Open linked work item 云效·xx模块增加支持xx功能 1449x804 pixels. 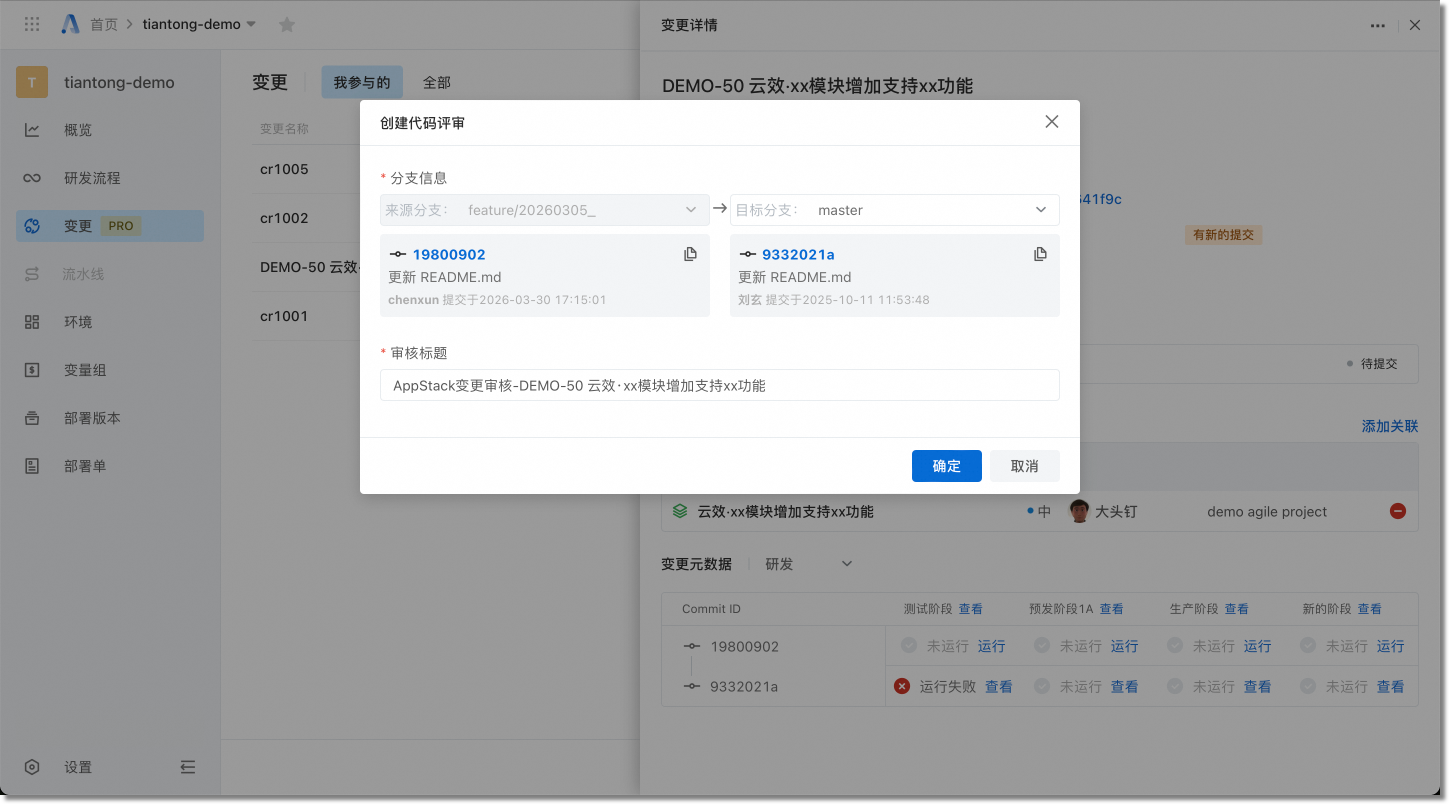click(785, 511)
